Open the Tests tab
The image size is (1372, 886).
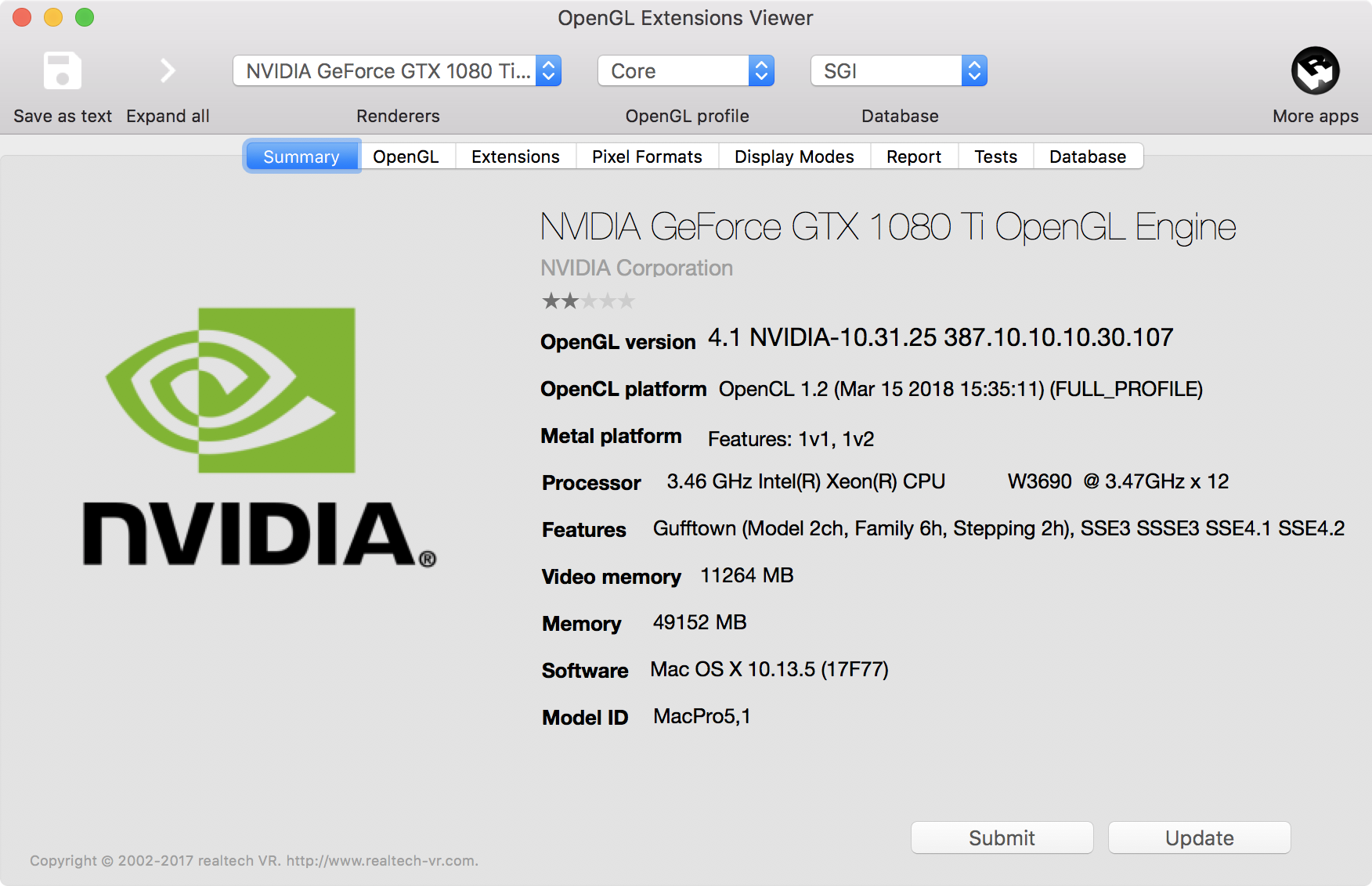(x=995, y=157)
